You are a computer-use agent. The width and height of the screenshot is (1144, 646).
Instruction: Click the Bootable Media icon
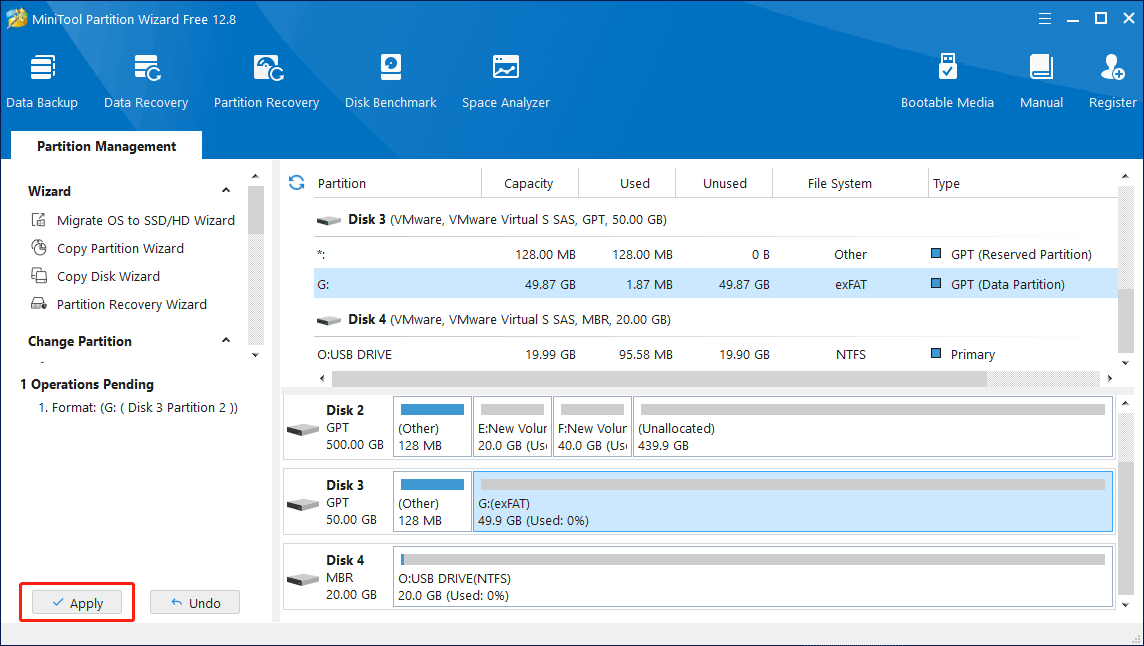947,67
